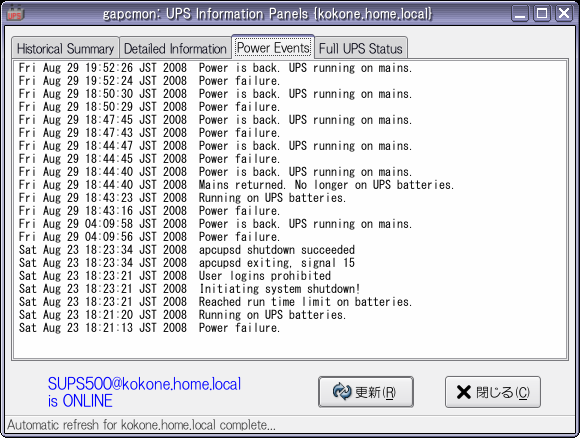Switch to the Historical Summary tab
Viewport: 580px width, 438px height.
click(x=65, y=48)
